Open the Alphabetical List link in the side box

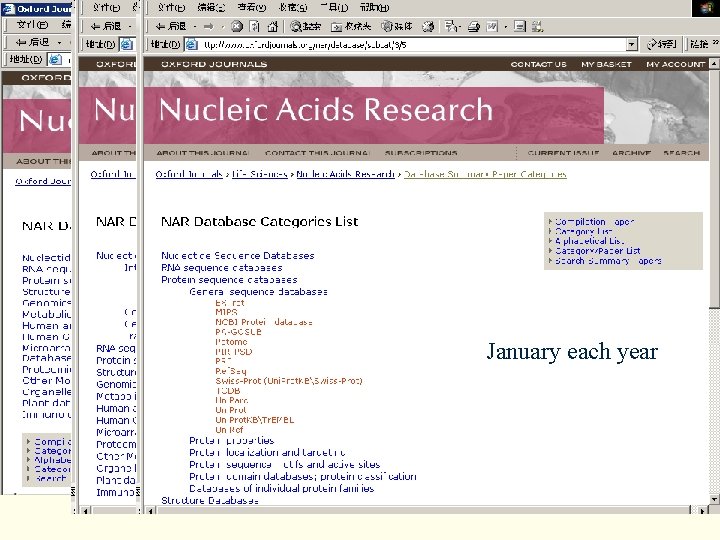point(590,241)
